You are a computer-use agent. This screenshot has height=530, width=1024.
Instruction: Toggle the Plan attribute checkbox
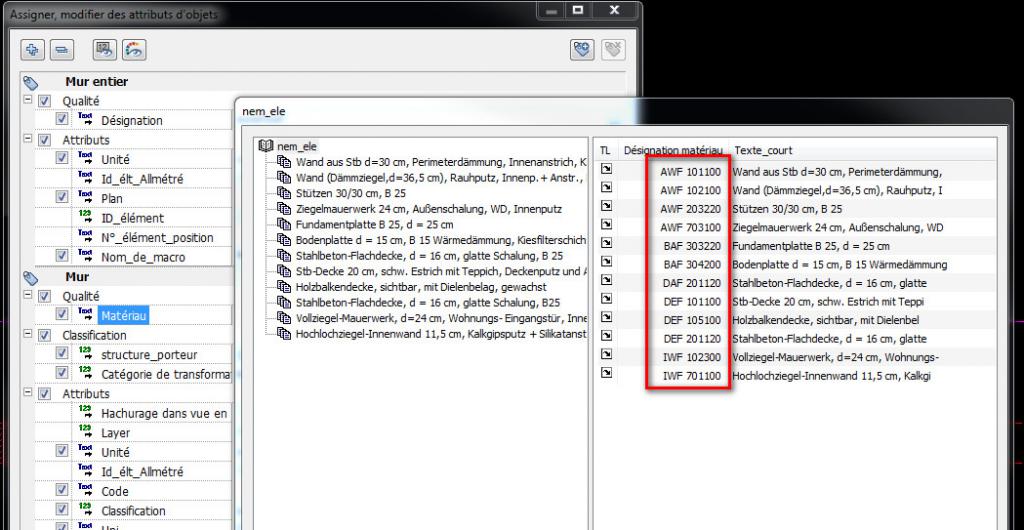[x=61, y=198]
